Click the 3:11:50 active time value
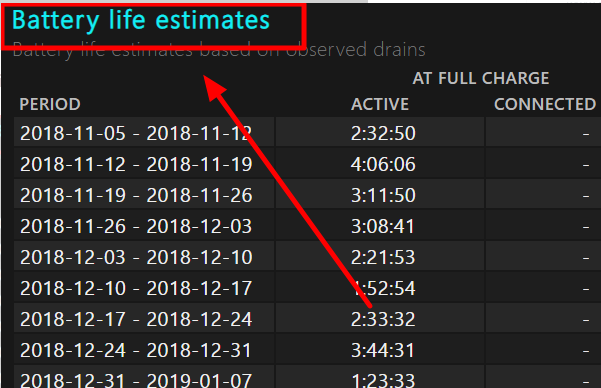This screenshot has width=601, height=388. click(x=383, y=195)
